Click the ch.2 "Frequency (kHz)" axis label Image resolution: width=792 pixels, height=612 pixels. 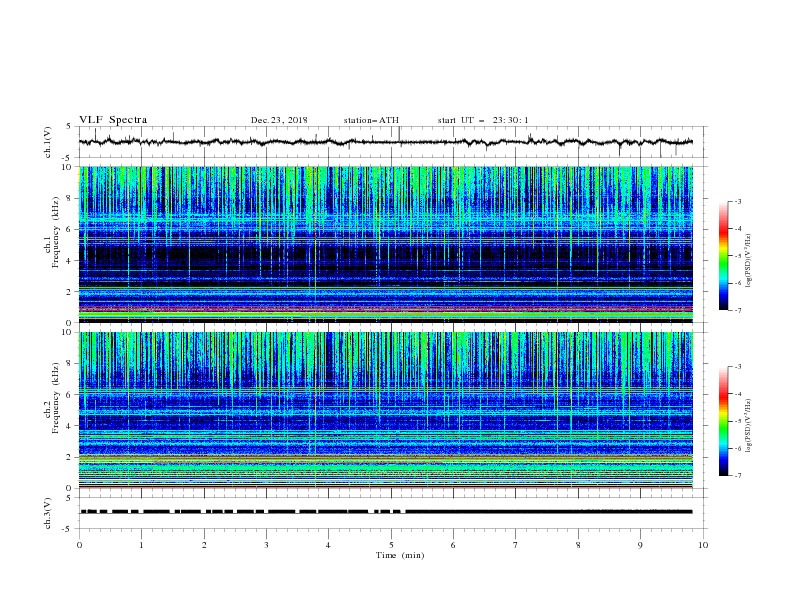pos(56,397)
